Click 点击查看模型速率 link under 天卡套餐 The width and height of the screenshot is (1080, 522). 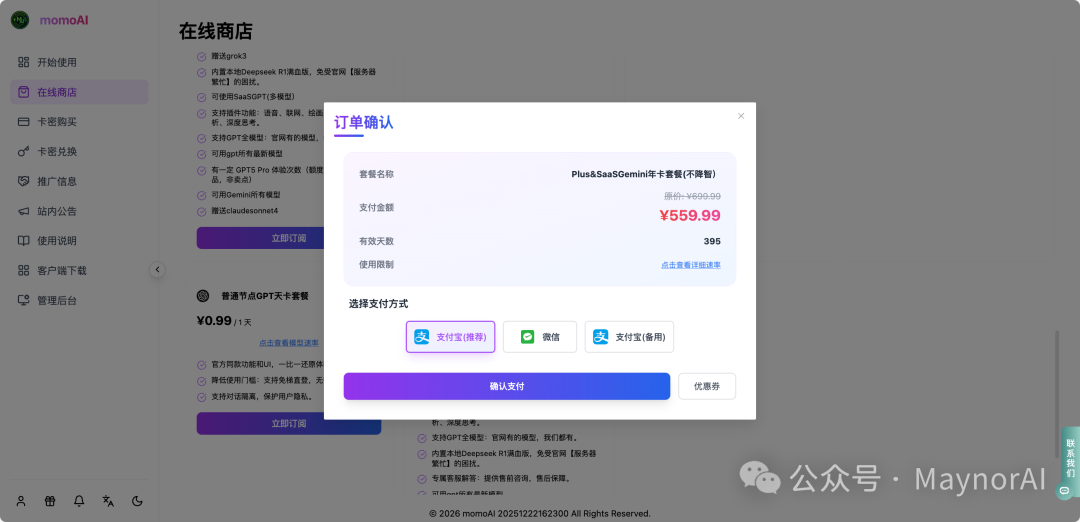(x=289, y=342)
